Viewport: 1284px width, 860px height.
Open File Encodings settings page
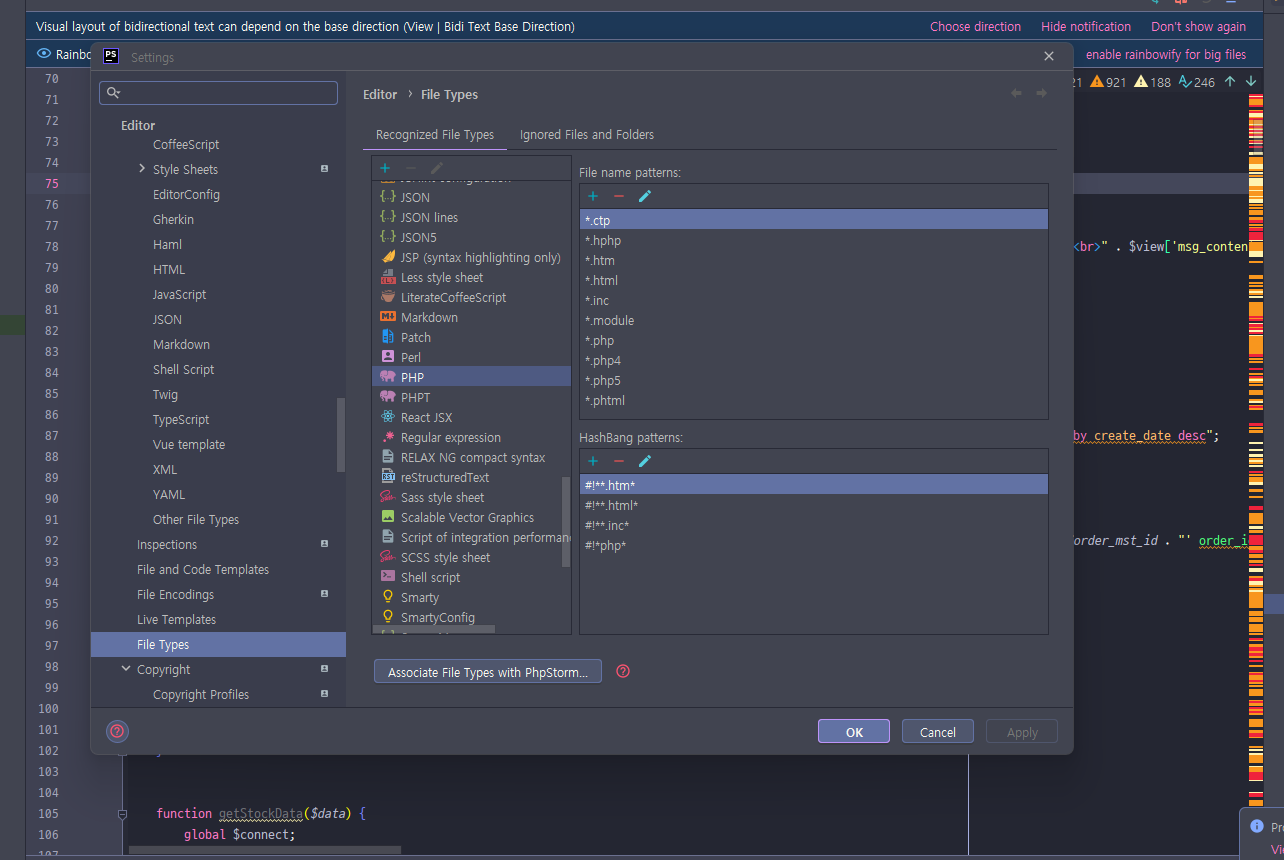pos(218,594)
